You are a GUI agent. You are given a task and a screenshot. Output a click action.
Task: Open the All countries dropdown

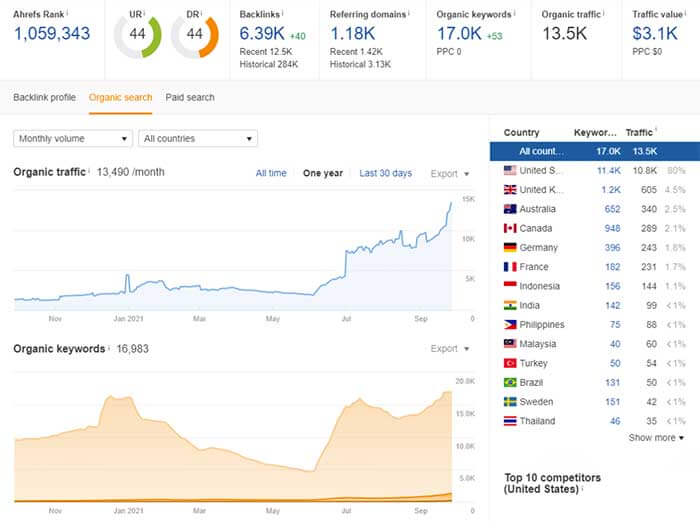[198, 138]
